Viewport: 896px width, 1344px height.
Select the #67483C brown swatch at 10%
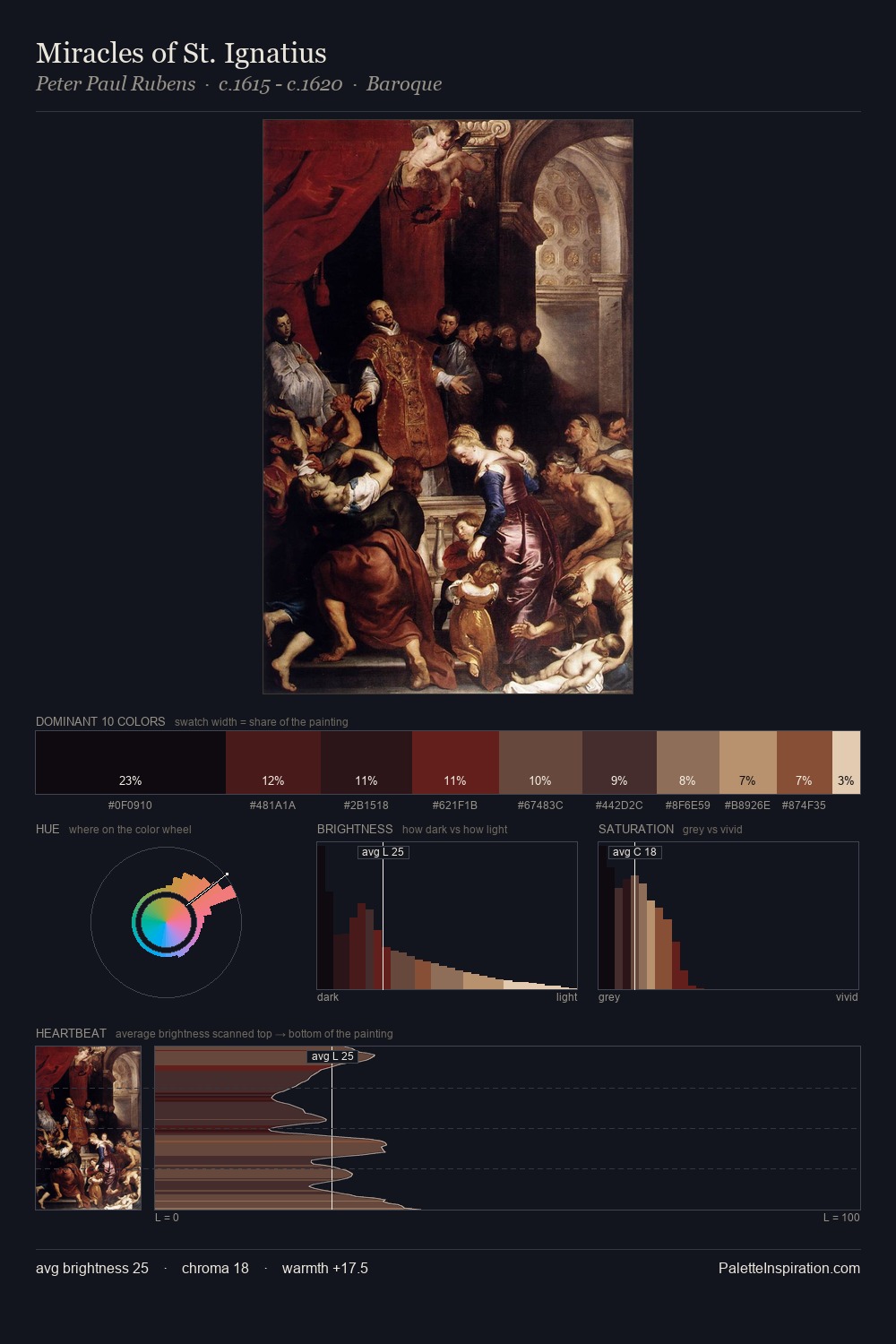[x=540, y=762]
